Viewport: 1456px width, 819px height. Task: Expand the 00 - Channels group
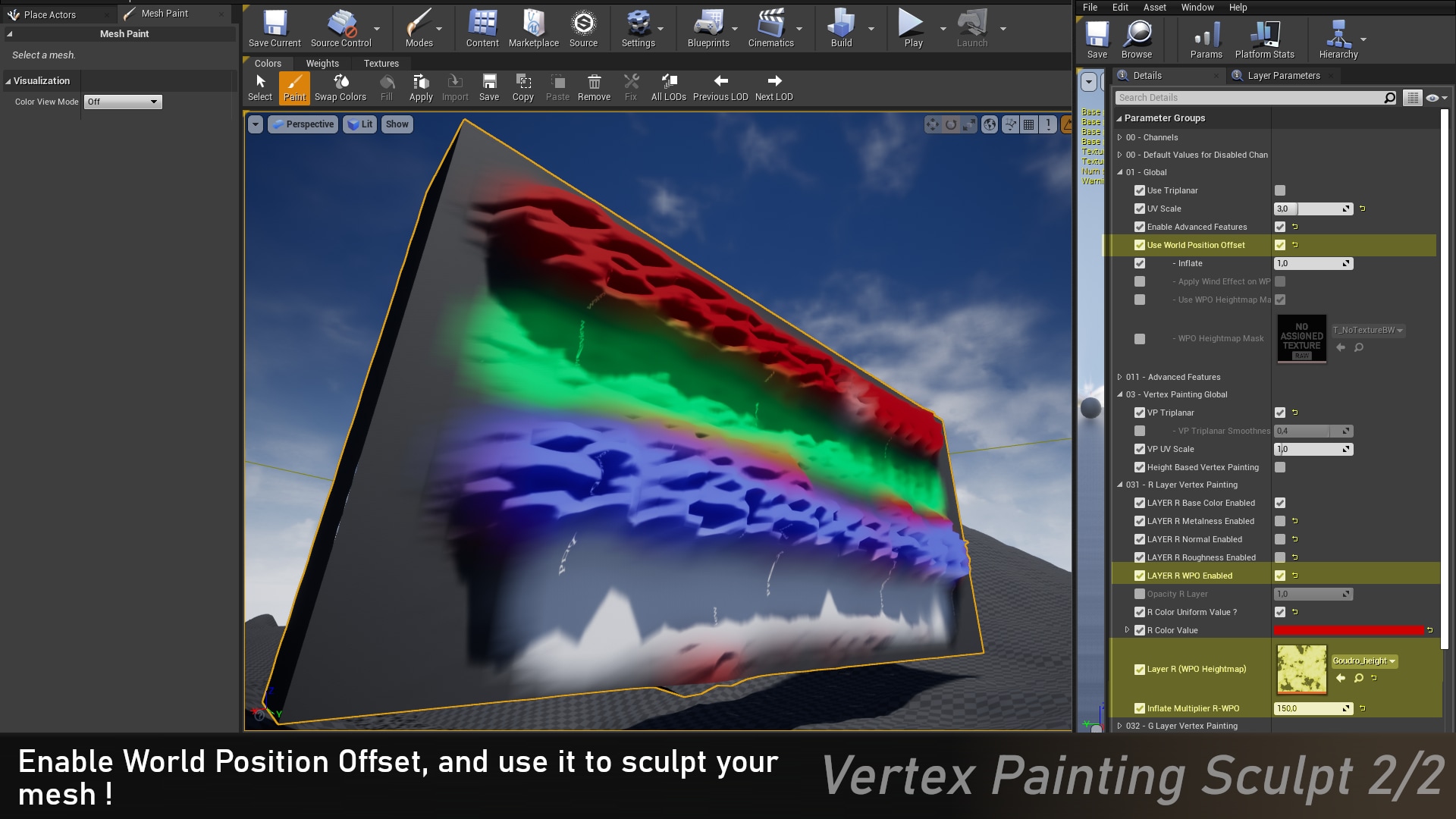click(x=1119, y=137)
